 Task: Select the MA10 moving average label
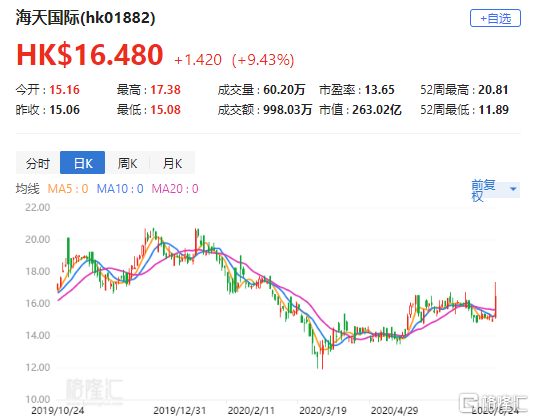(x=120, y=188)
